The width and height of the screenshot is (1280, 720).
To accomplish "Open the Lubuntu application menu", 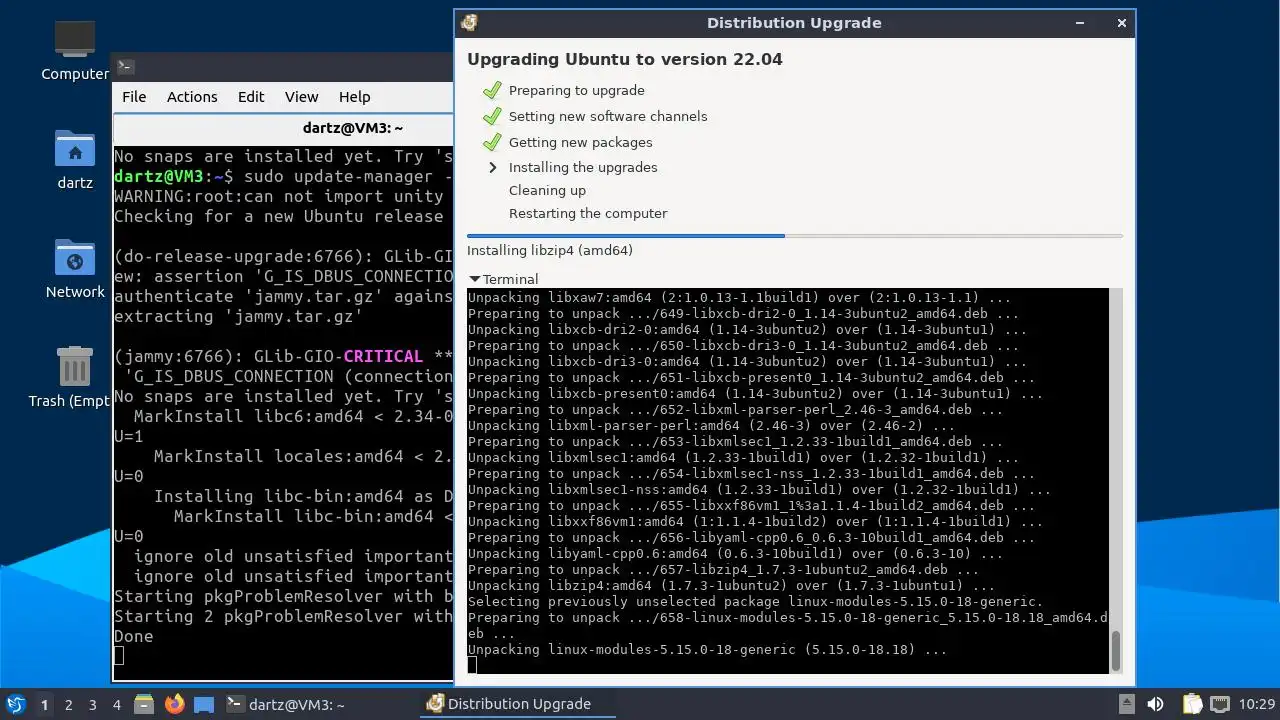I will [15, 704].
